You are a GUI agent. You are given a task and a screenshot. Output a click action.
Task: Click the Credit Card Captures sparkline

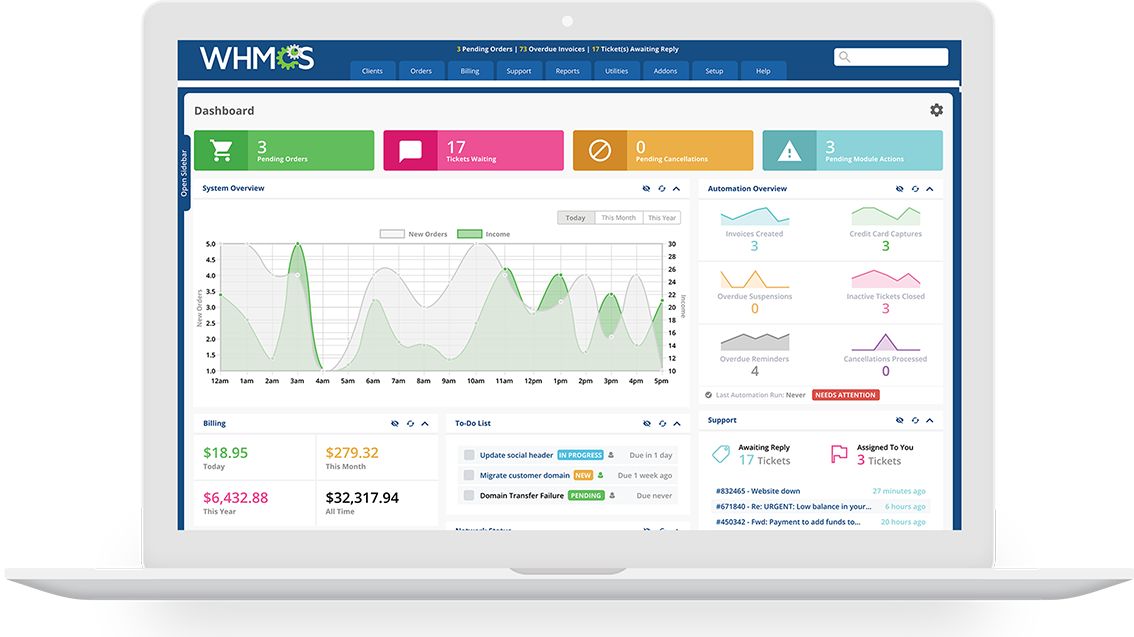(886, 216)
